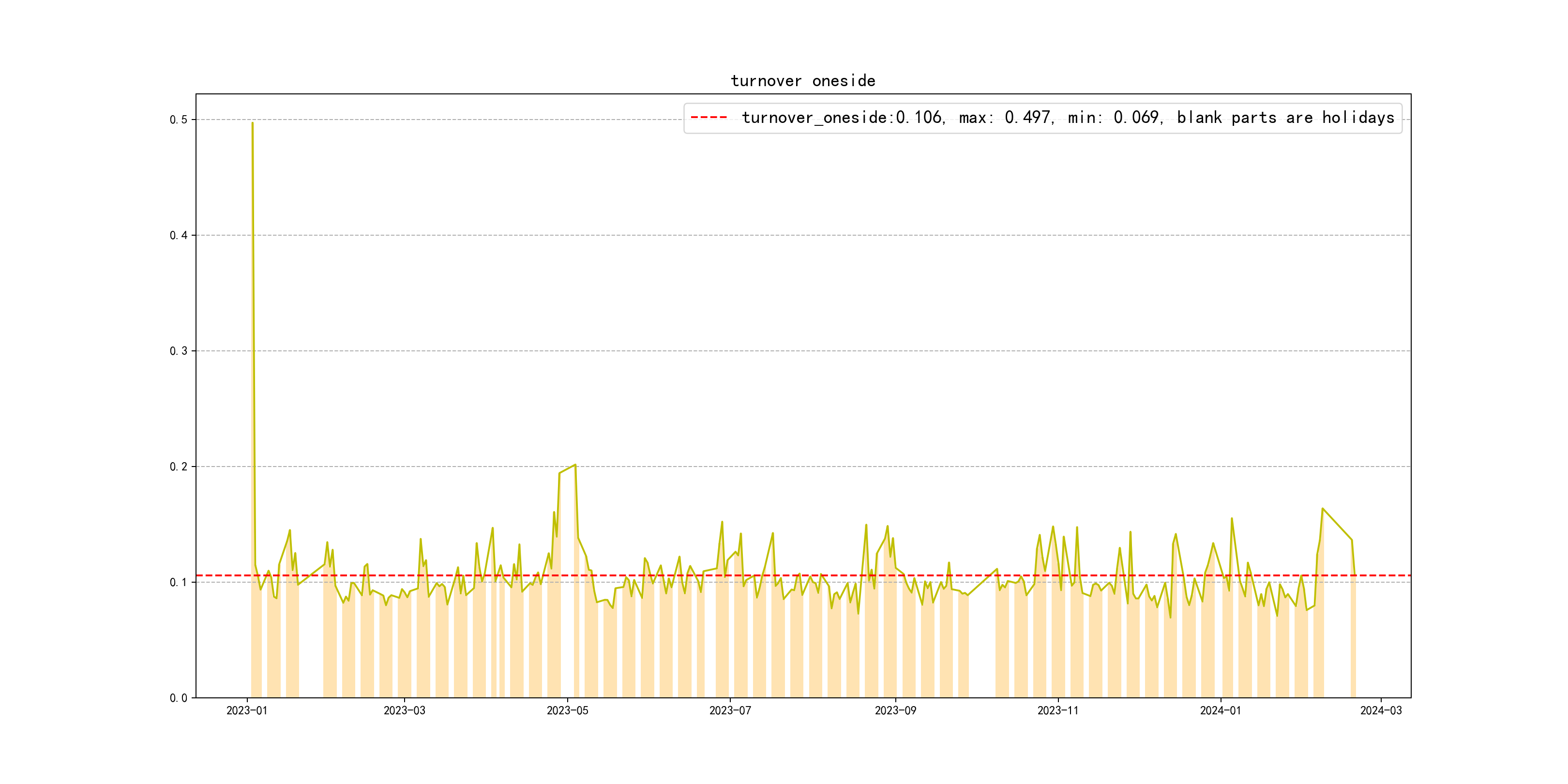
Task: Click the 0.4 y-axis tick label
Action: [179, 236]
